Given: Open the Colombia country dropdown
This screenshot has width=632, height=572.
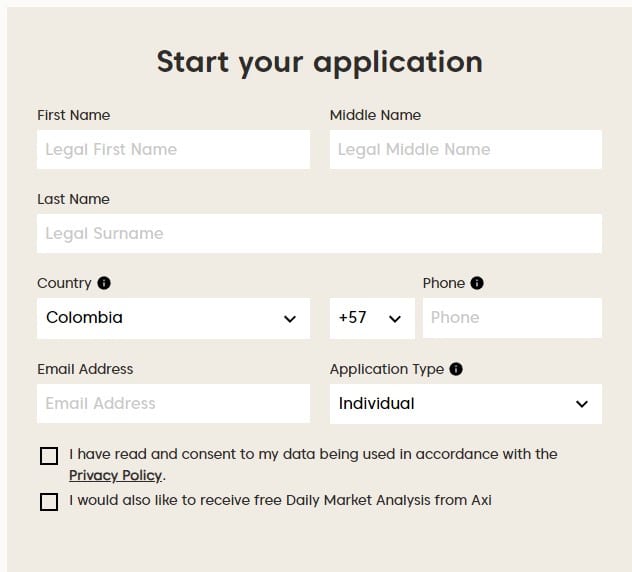Looking at the screenshot, I should pyautogui.click(x=173, y=318).
